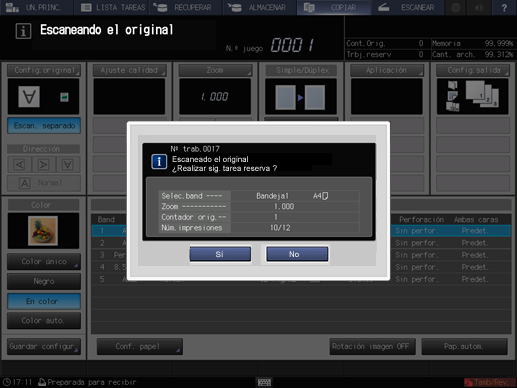Click the Perforación column header

[421, 219]
